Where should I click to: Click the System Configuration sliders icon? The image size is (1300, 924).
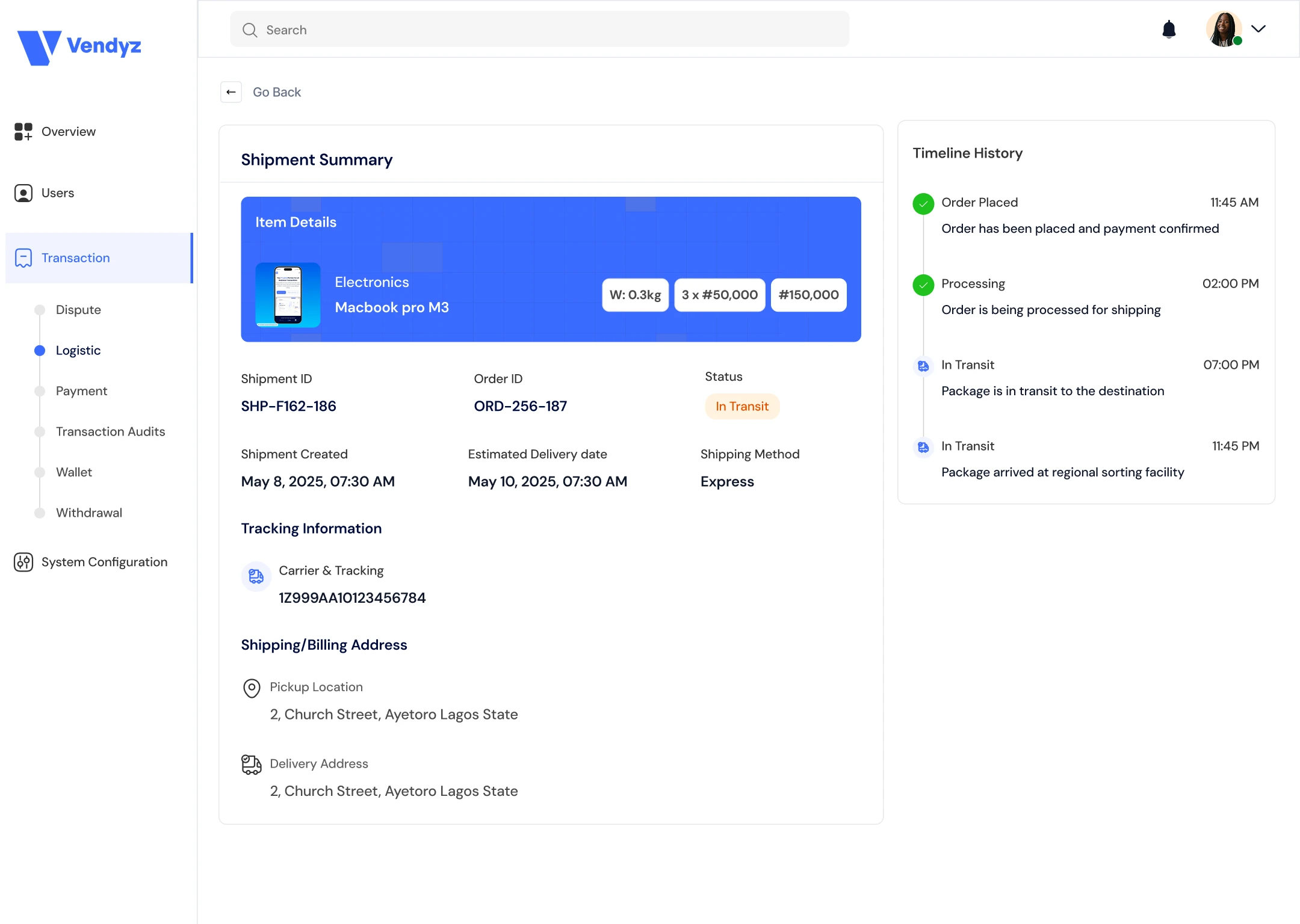23,562
